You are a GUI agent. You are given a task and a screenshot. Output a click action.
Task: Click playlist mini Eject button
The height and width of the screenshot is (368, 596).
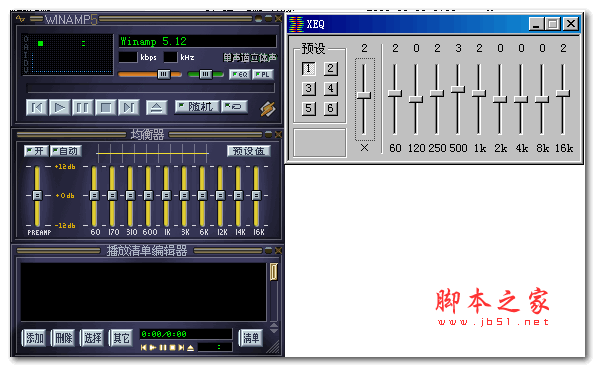coord(191,347)
